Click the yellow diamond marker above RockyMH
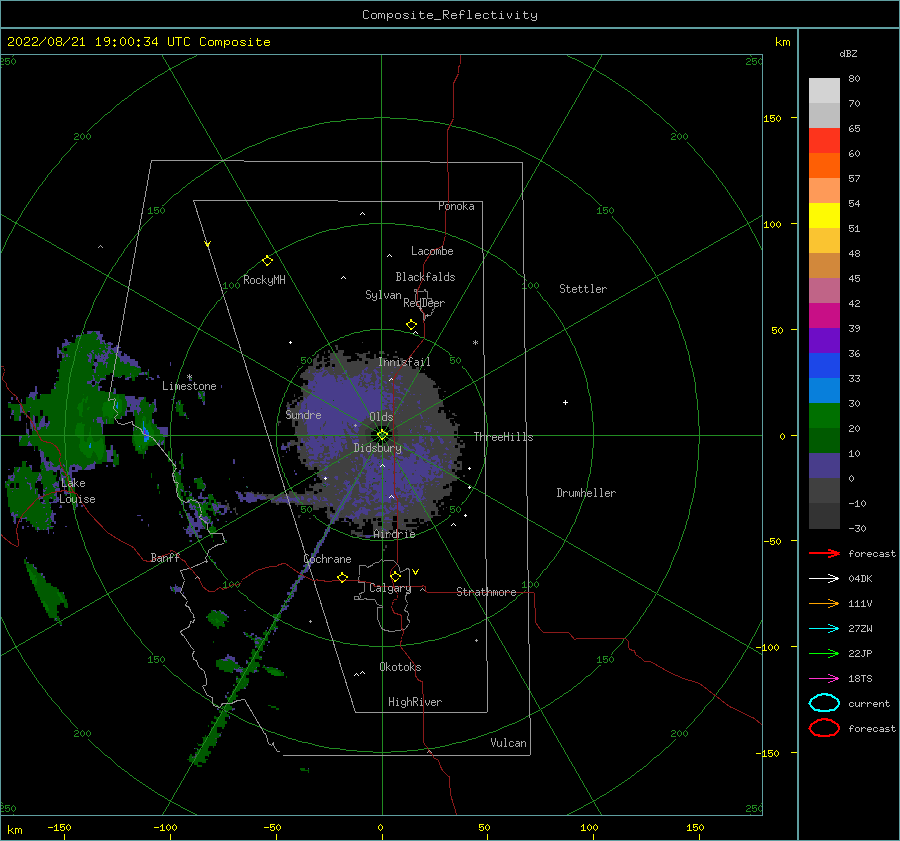Screen dimensions: 900x841 267,261
